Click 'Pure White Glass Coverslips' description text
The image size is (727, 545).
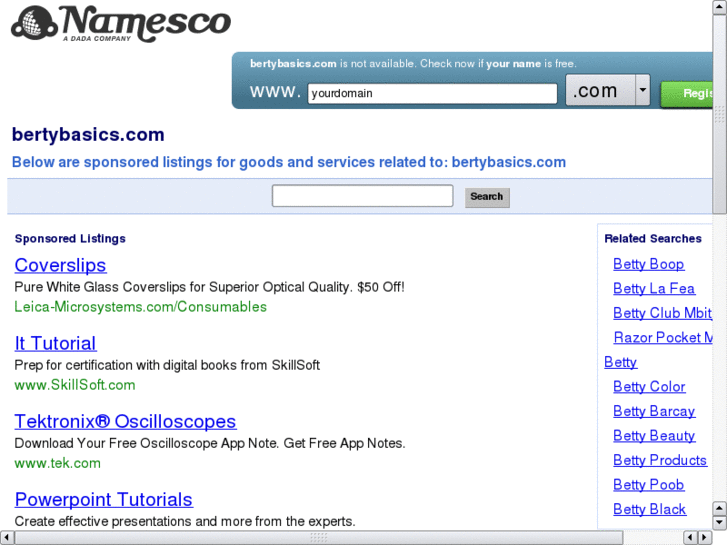[209, 287]
